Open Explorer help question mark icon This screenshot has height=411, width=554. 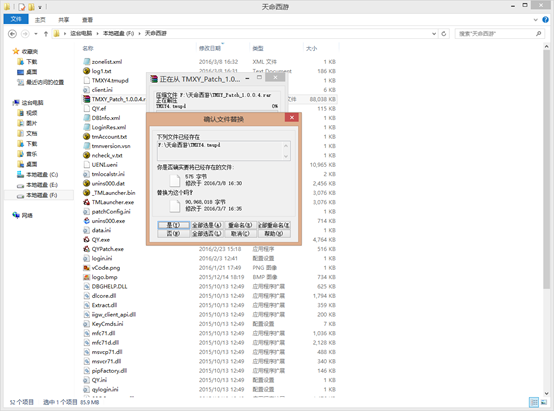tap(545, 20)
